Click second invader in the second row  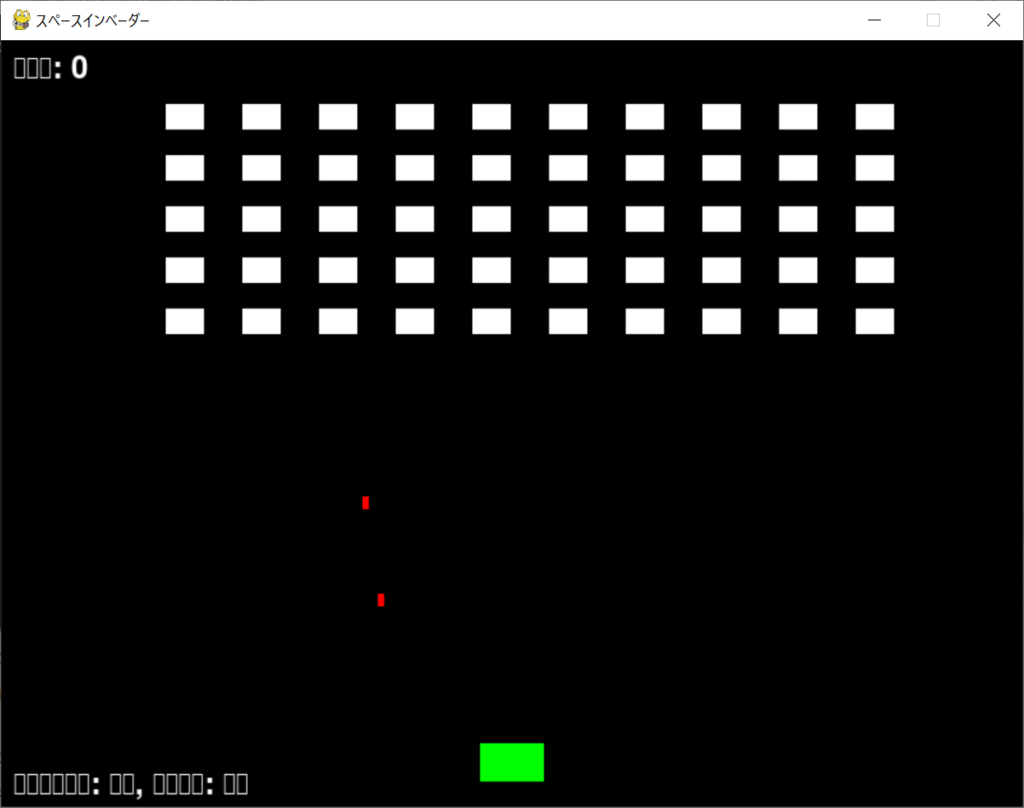[x=262, y=168]
